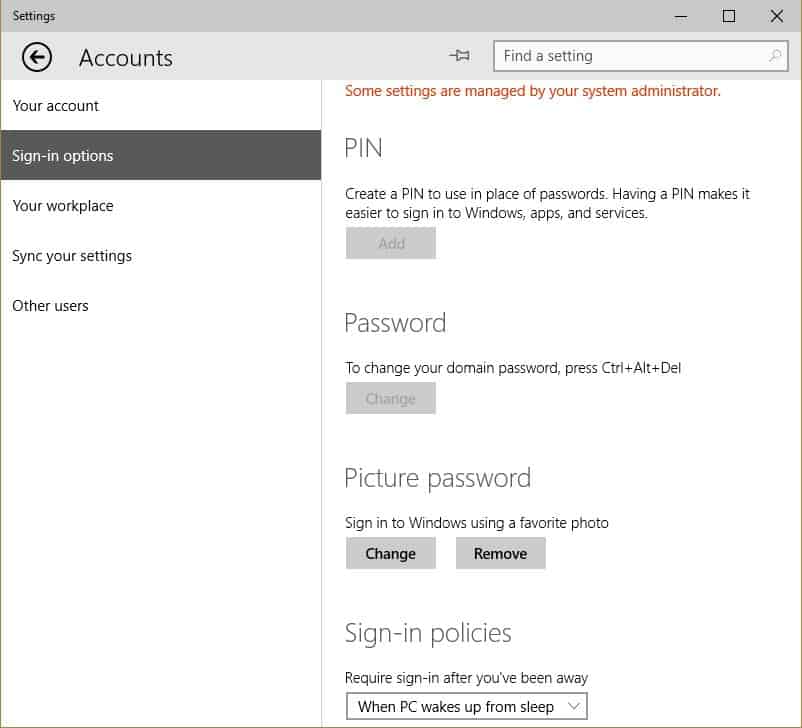Focus the Find a setting search box
The height and width of the screenshot is (728, 802).
pyautogui.click(x=640, y=56)
